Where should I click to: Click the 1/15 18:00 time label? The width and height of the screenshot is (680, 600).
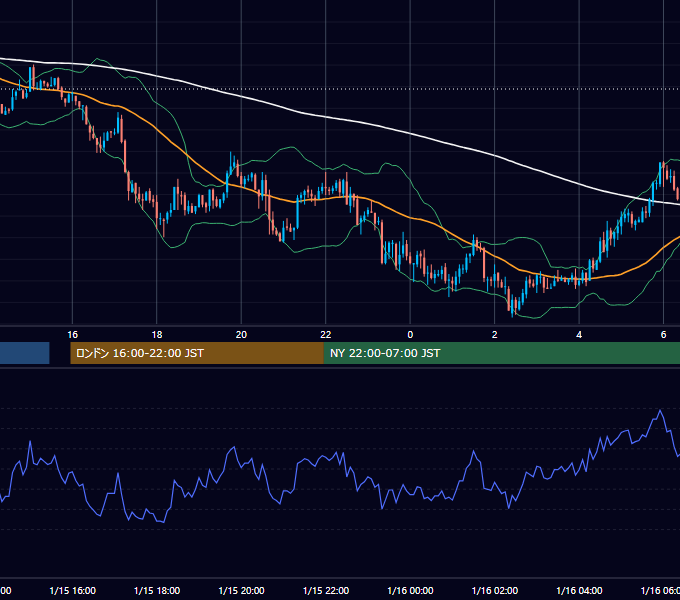[157, 590]
